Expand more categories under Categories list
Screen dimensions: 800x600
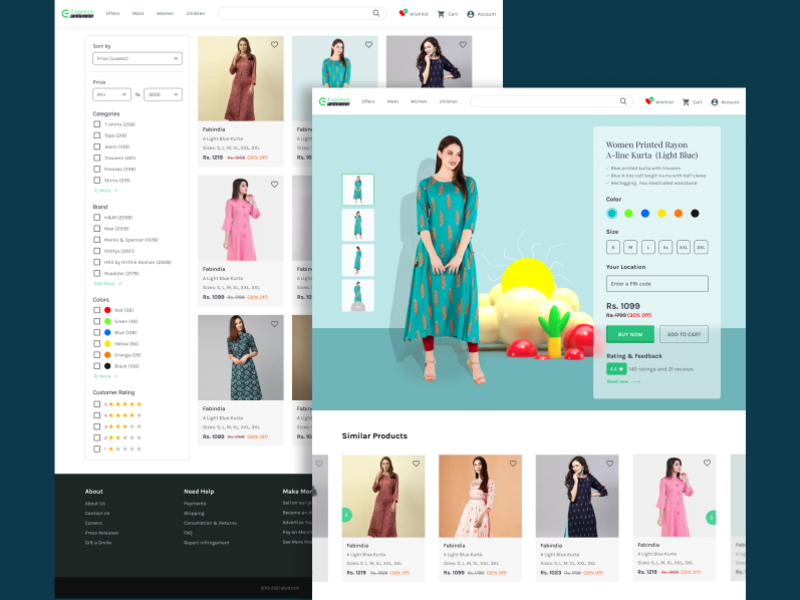(105, 190)
